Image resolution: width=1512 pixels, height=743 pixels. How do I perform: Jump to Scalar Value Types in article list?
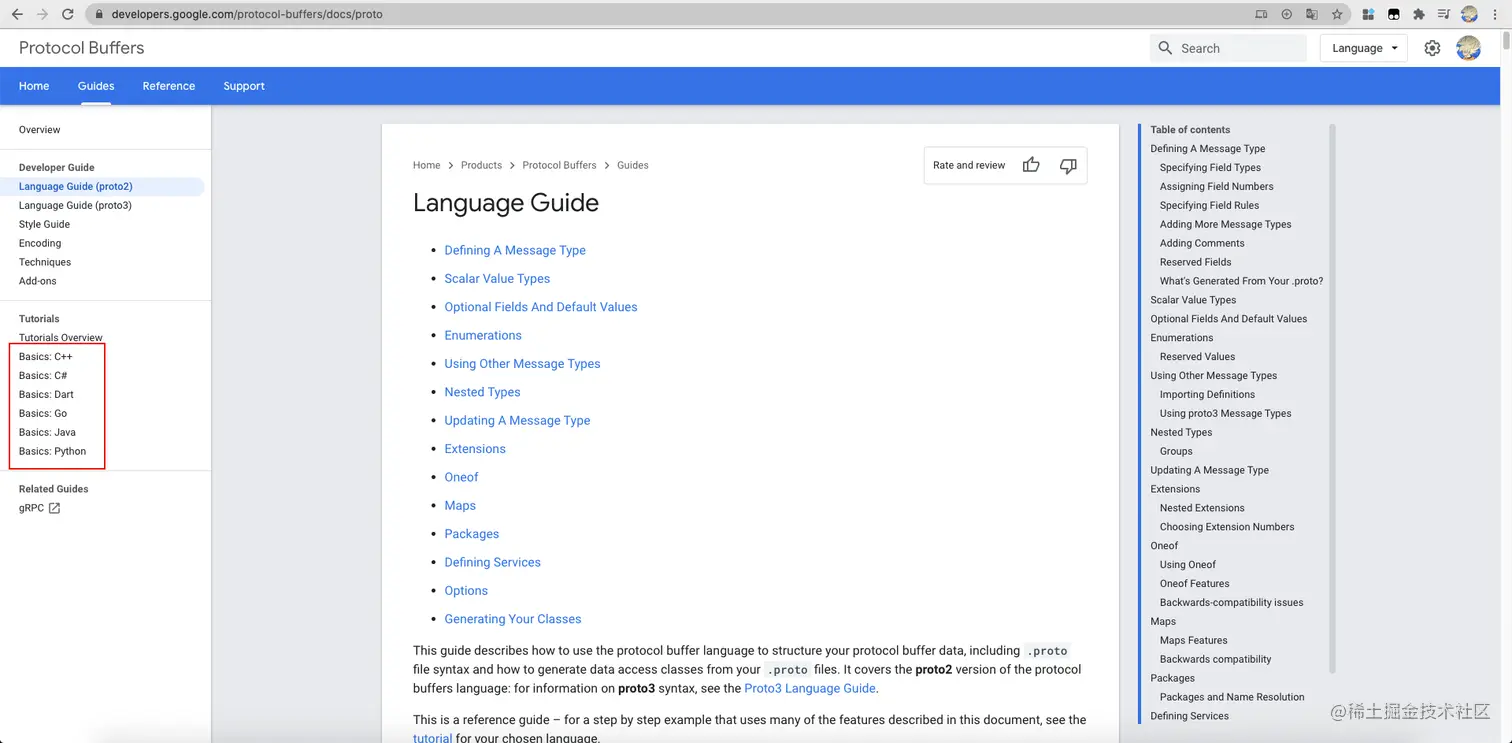[x=497, y=279]
